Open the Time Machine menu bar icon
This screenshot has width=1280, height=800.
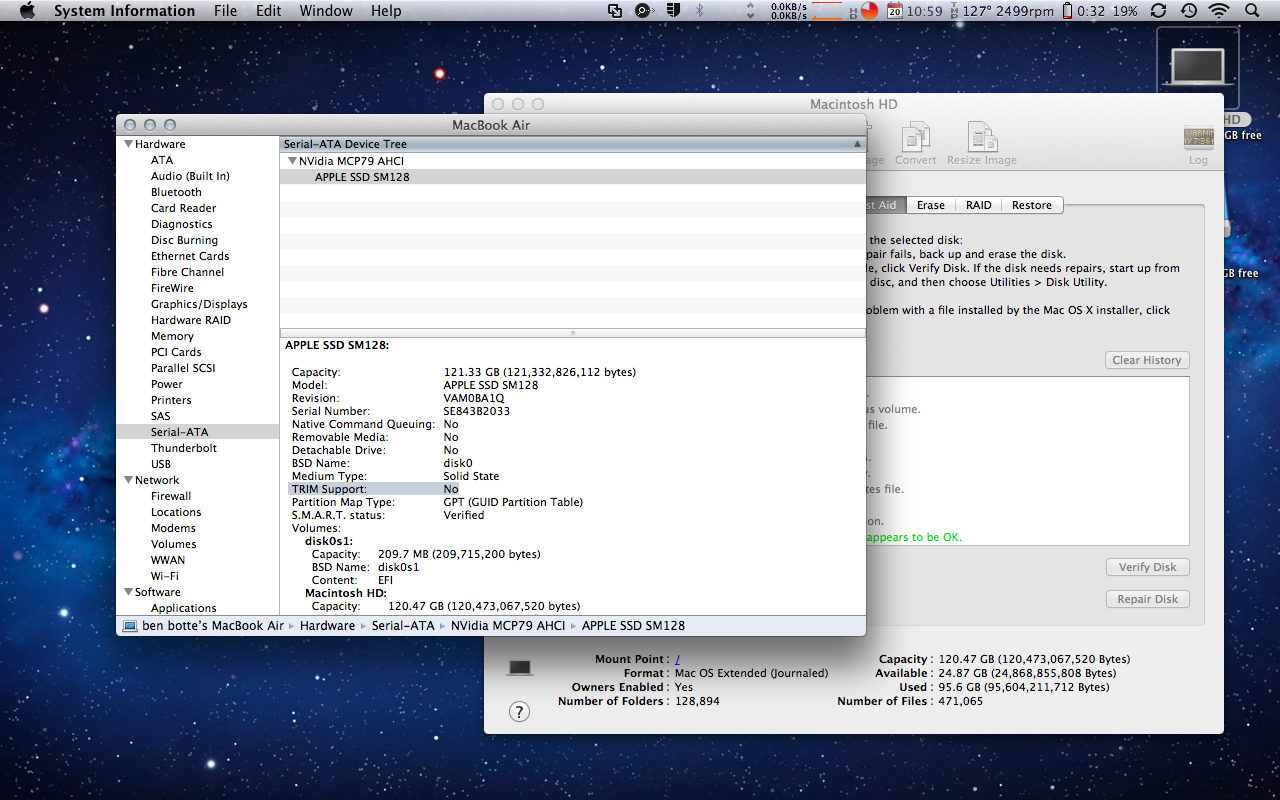(x=1188, y=11)
